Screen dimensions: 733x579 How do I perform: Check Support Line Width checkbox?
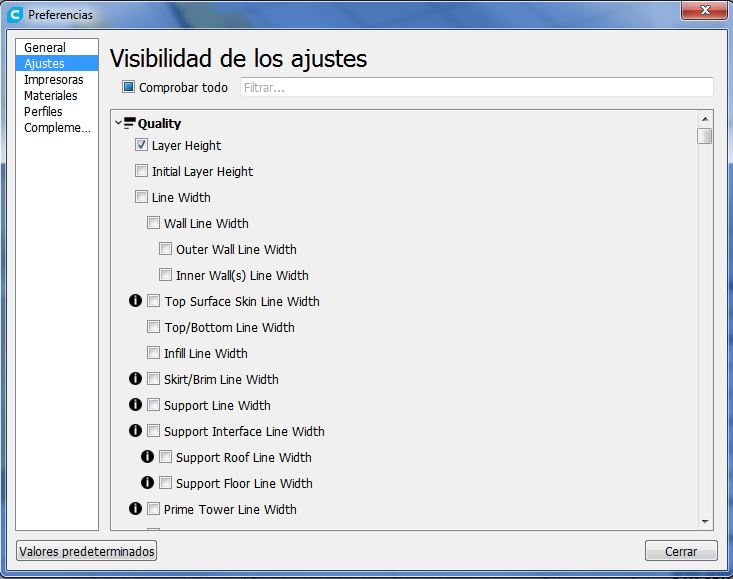pyautogui.click(x=153, y=404)
